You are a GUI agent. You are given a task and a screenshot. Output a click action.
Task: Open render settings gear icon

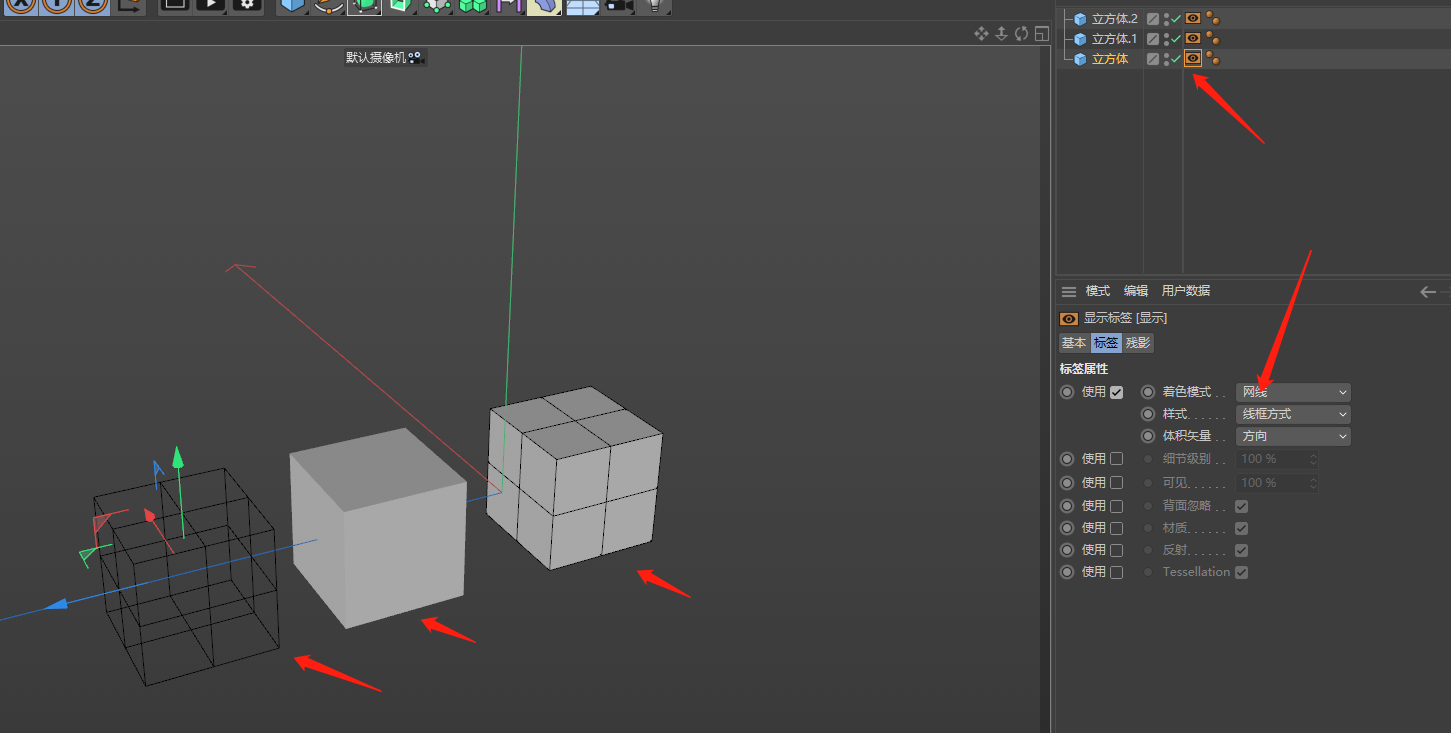[x=247, y=5]
